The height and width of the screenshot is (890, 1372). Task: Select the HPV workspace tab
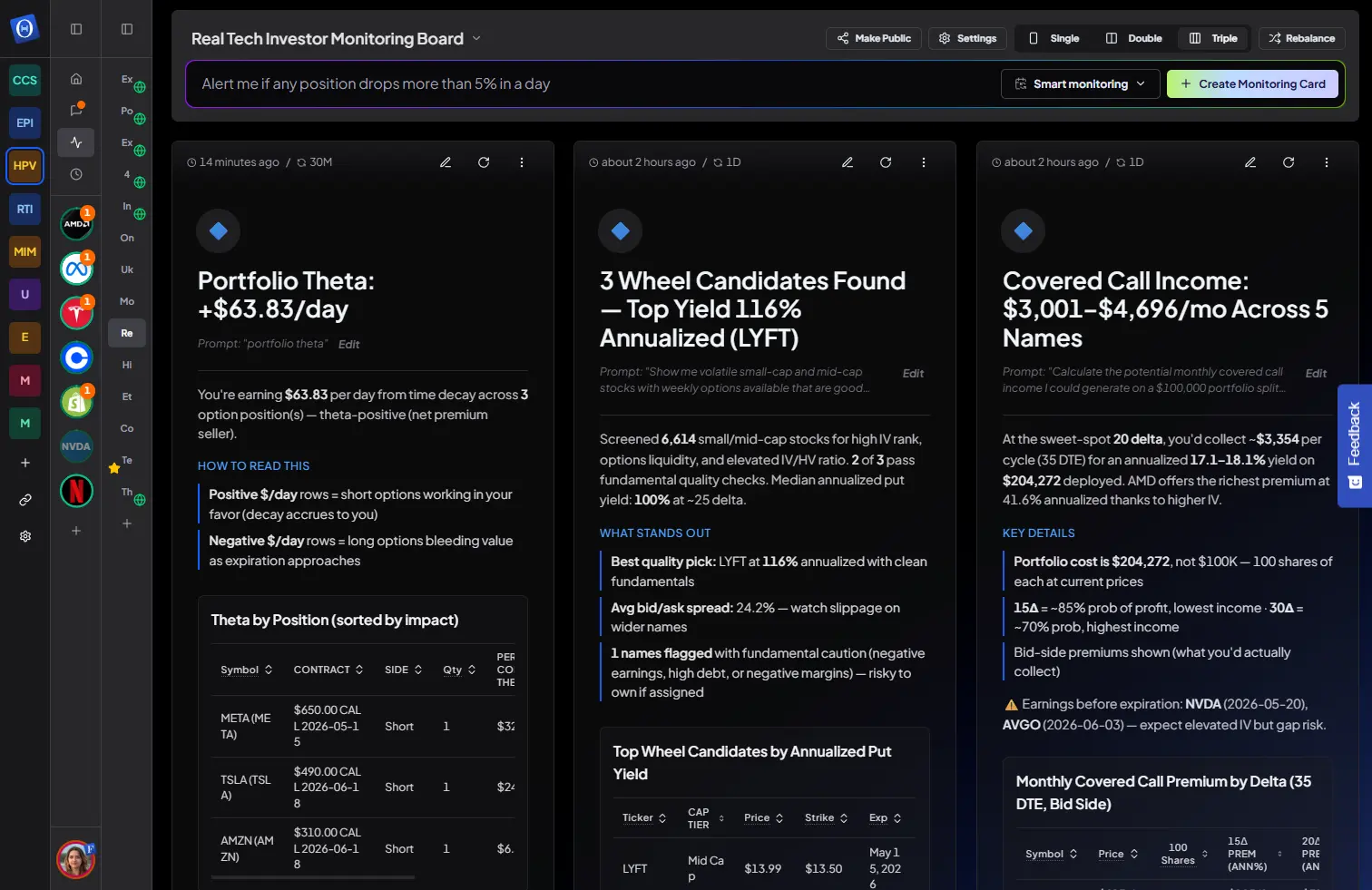click(x=25, y=166)
